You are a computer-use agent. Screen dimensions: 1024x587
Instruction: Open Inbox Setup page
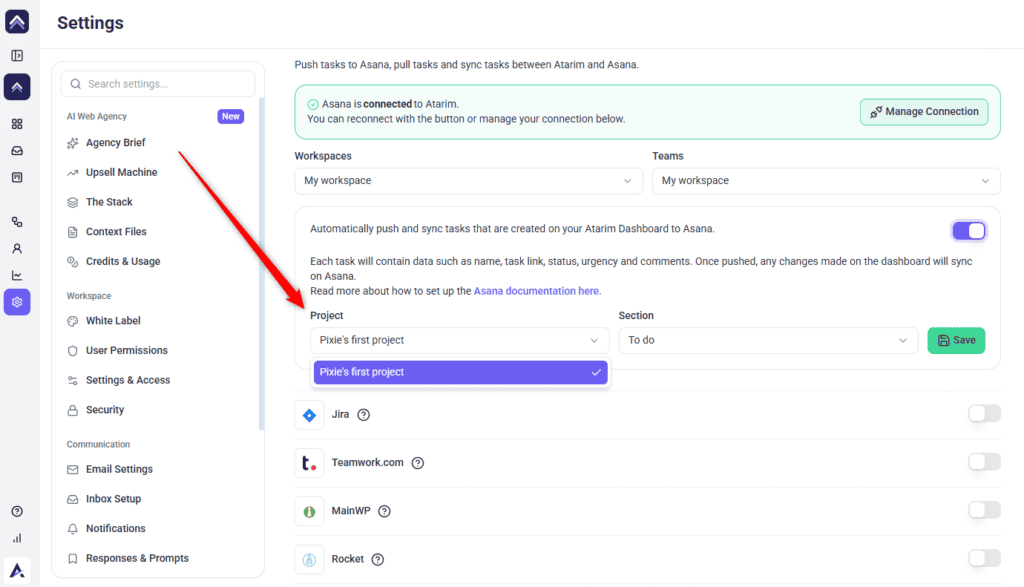(x=113, y=499)
